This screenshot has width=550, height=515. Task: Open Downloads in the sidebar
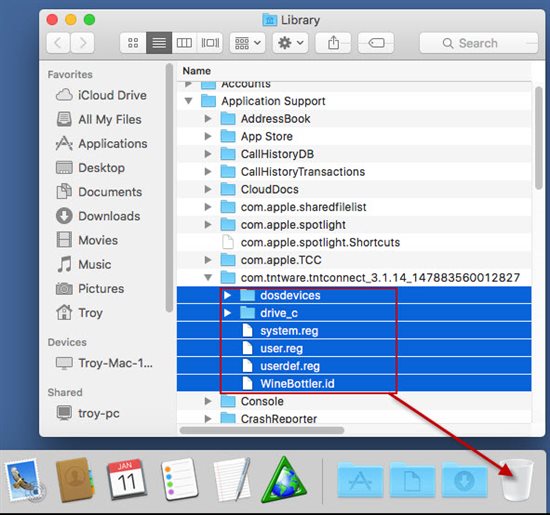(x=98, y=216)
